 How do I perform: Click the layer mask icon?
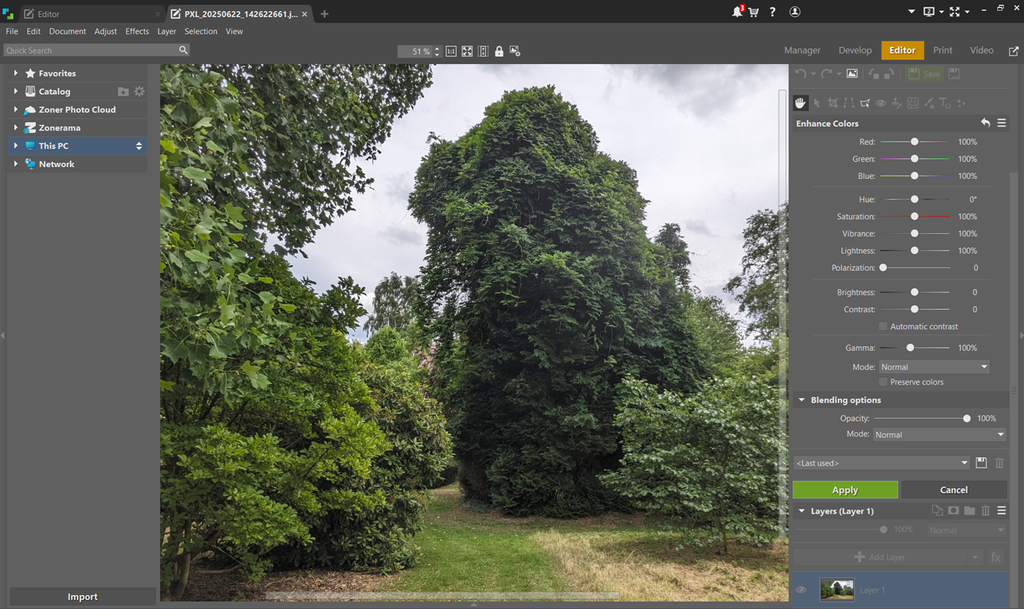[x=954, y=510]
